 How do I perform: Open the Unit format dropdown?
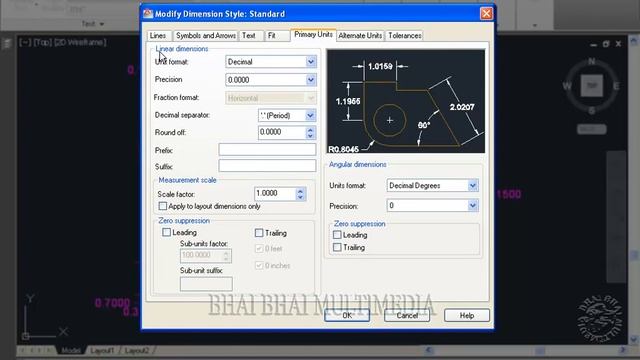point(311,62)
